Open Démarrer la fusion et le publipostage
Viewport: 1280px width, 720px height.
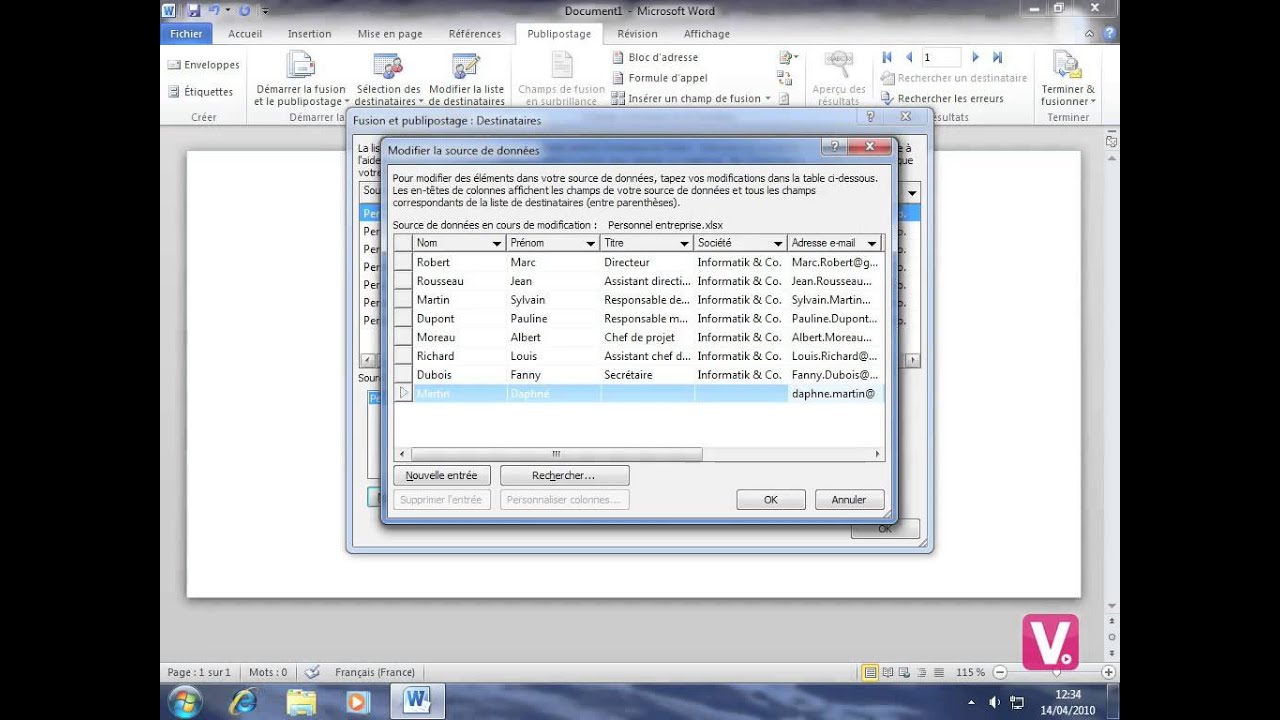(x=301, y=79)
